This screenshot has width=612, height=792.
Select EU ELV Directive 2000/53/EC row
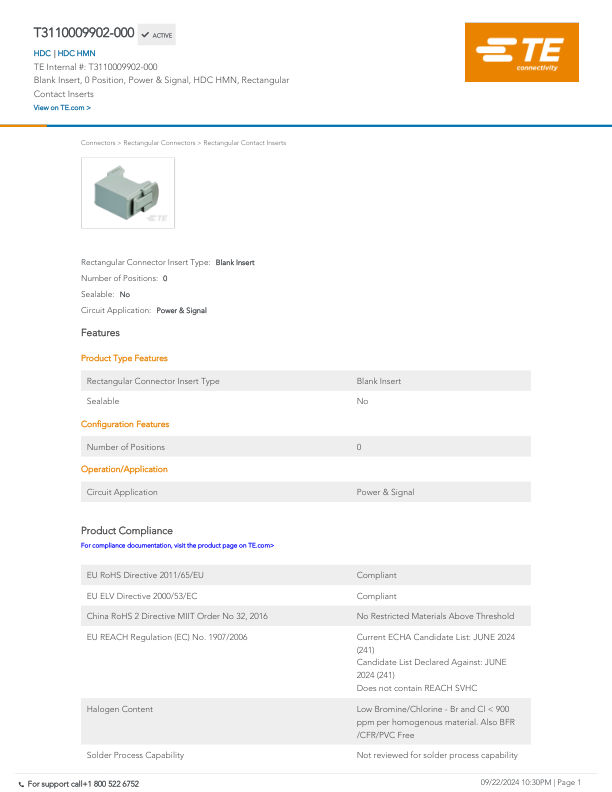tap(305, 596)
